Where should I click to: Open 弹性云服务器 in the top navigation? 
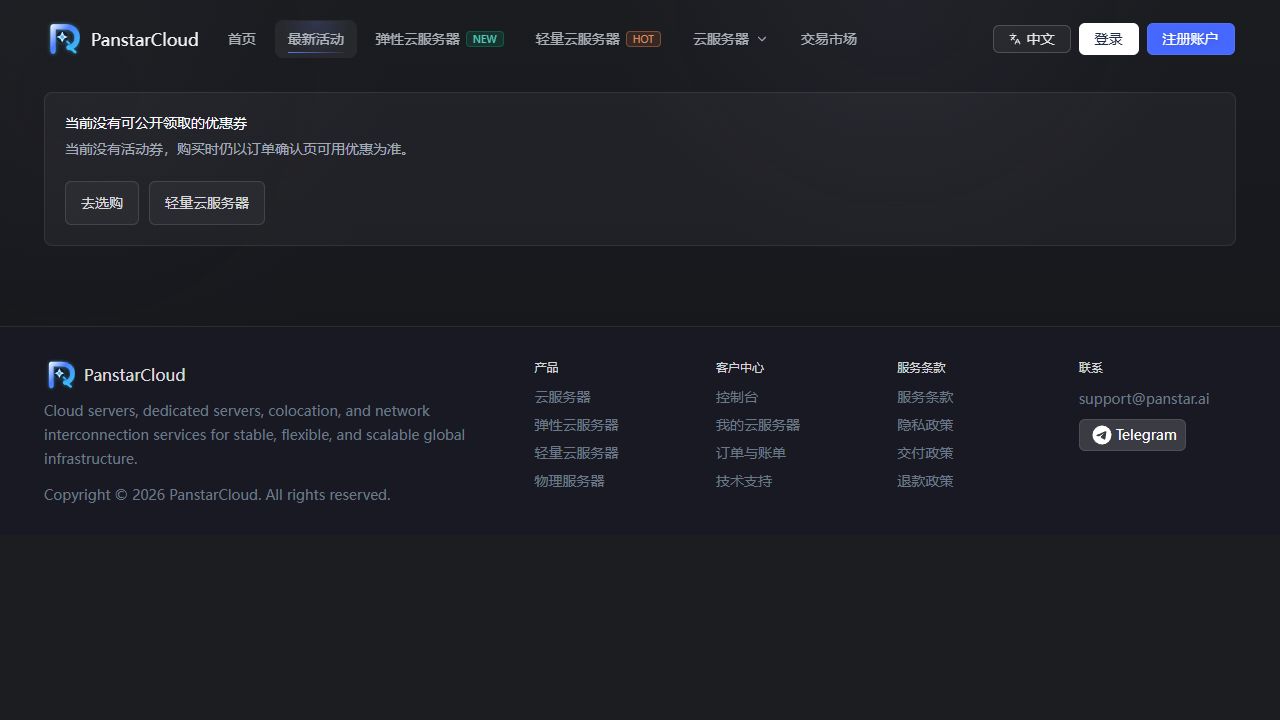(x=418, y=39)
